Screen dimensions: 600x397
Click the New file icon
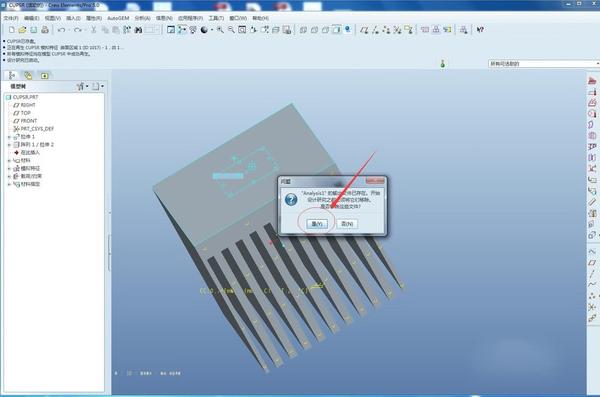11,29
